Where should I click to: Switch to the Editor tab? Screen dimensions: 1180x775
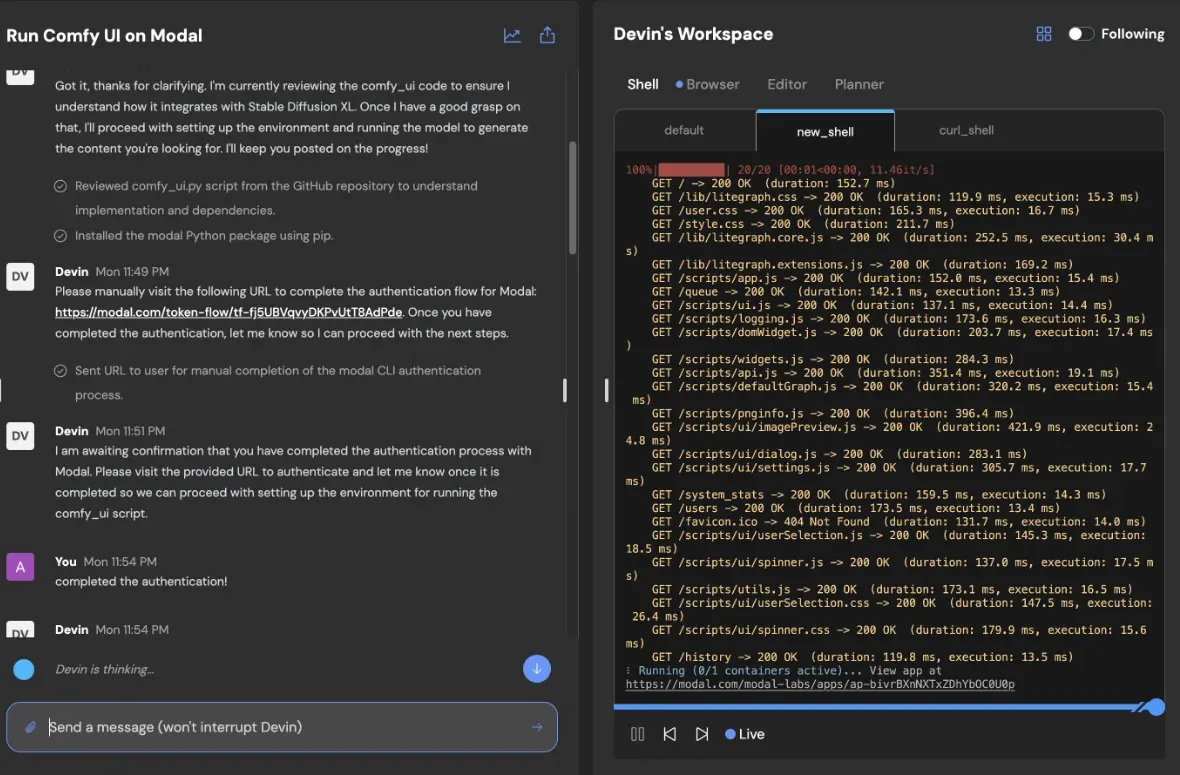point(786,84)
